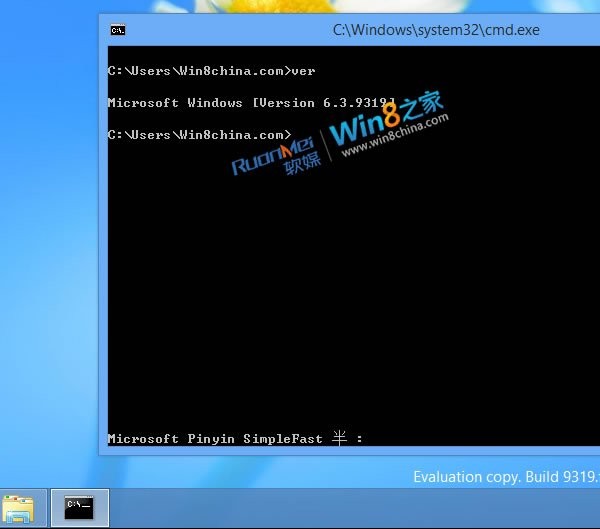Click the blue desktop left of the window
Screen dimensions: 600x529
[48, 250]
